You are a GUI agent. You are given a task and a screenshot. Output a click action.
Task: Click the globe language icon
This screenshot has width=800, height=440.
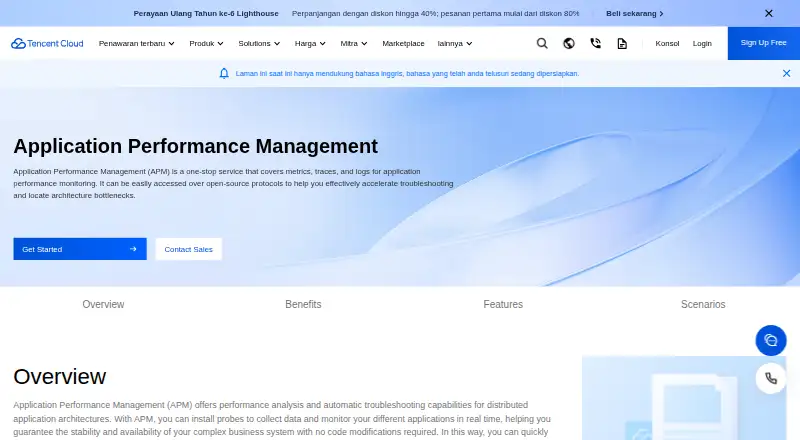coord(569,43)
